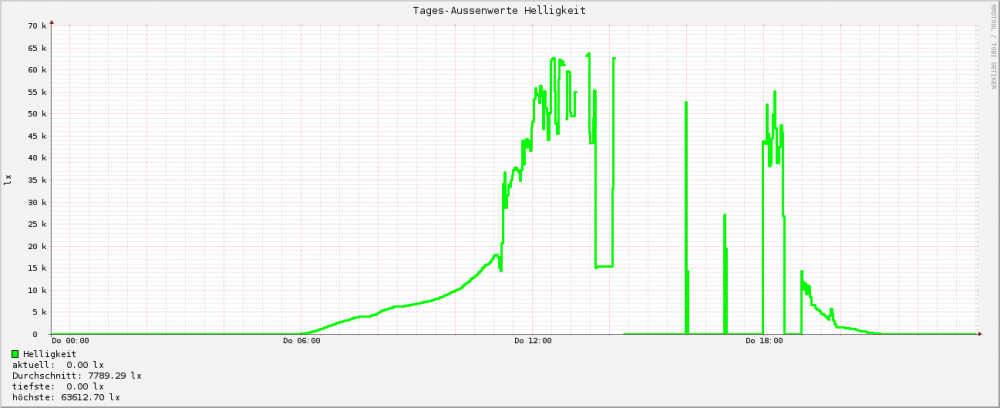Click the rotated lx unit axis label
1000x408 pixels.
[8, 180]
